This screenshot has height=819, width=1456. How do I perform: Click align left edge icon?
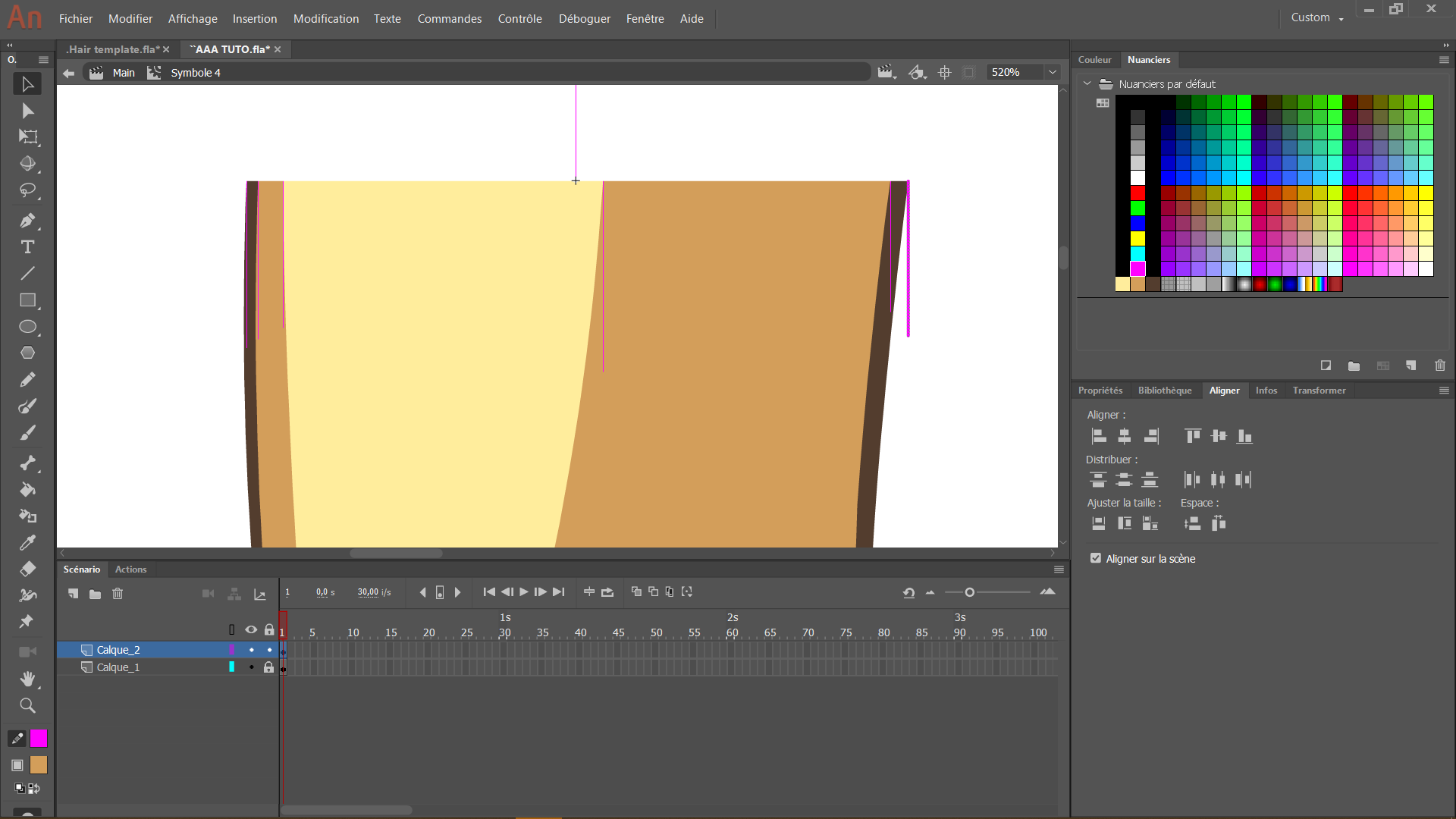click(x=1098, y=436)
